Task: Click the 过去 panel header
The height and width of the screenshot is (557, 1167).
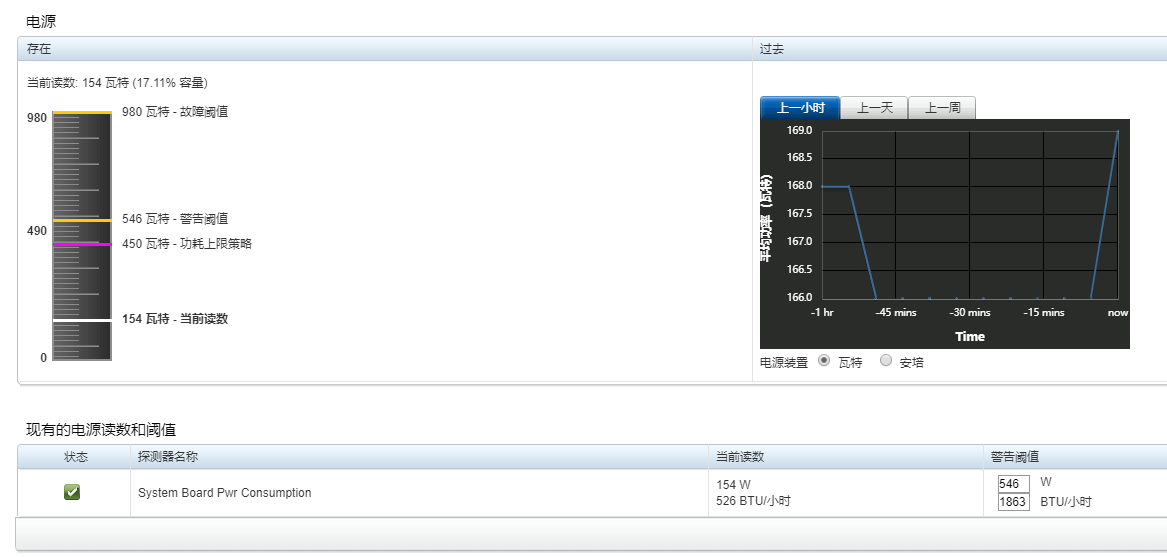Action: point(960,49)
